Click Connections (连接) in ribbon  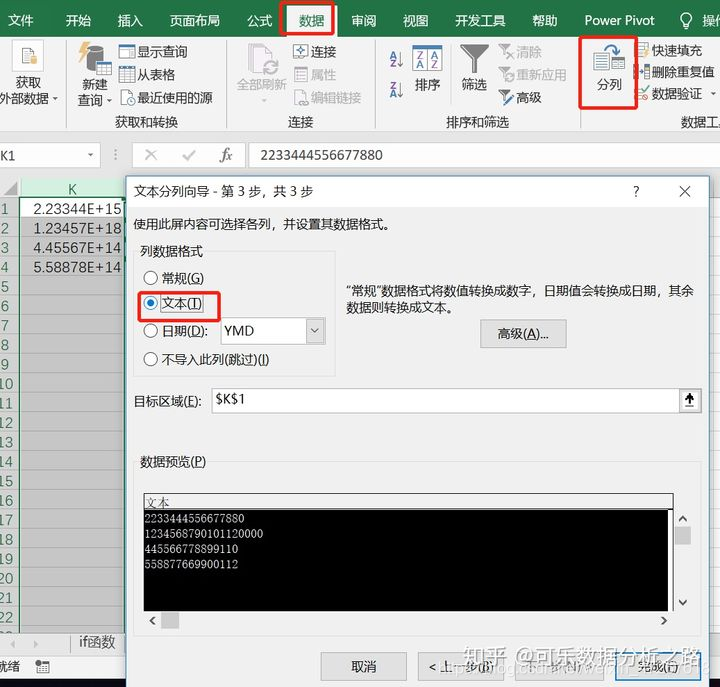(x=315, y=52)
